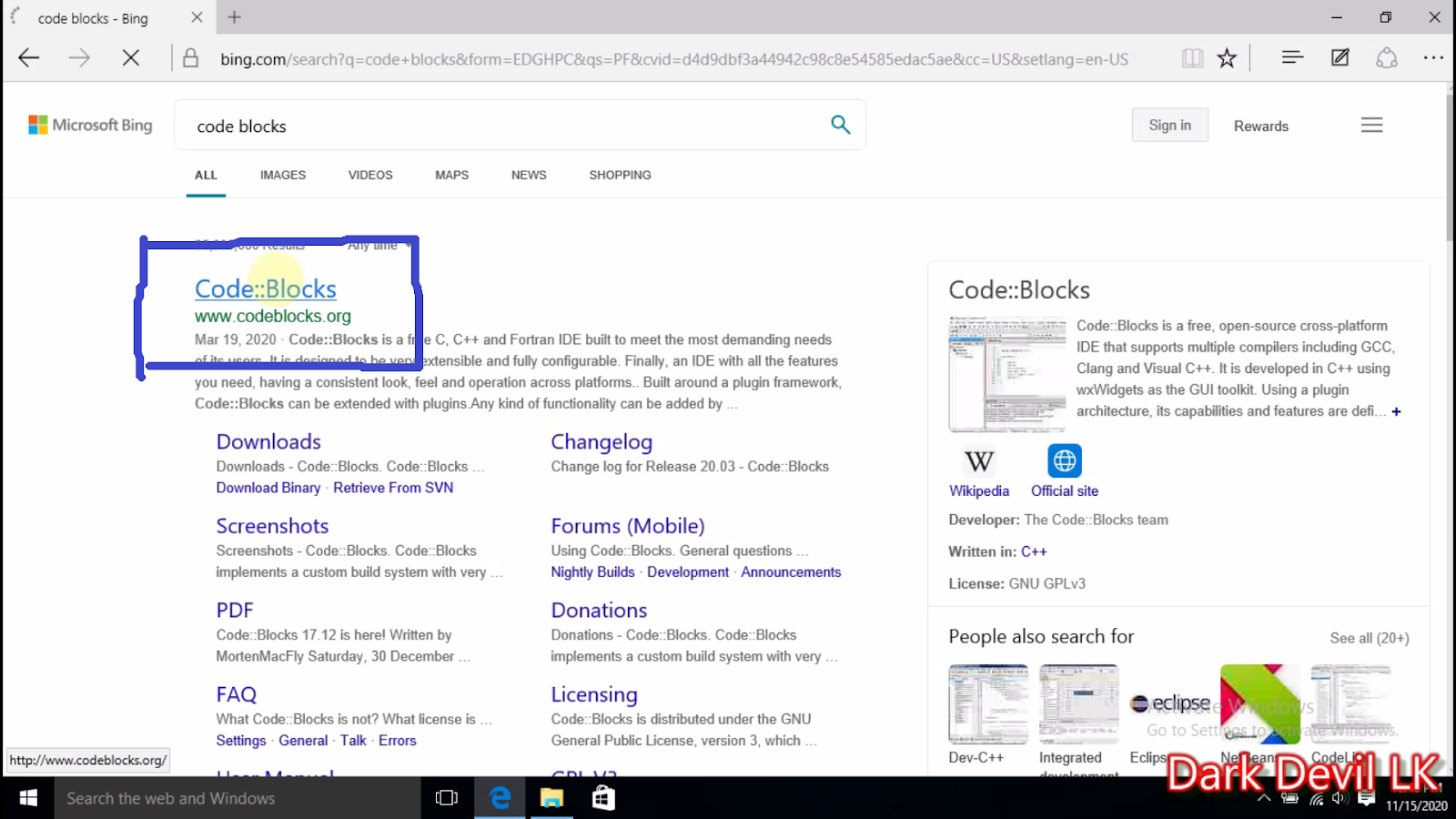Open the Rewards link
The height and width of the screenshot is (819, 1456).
click(1260, 126)
